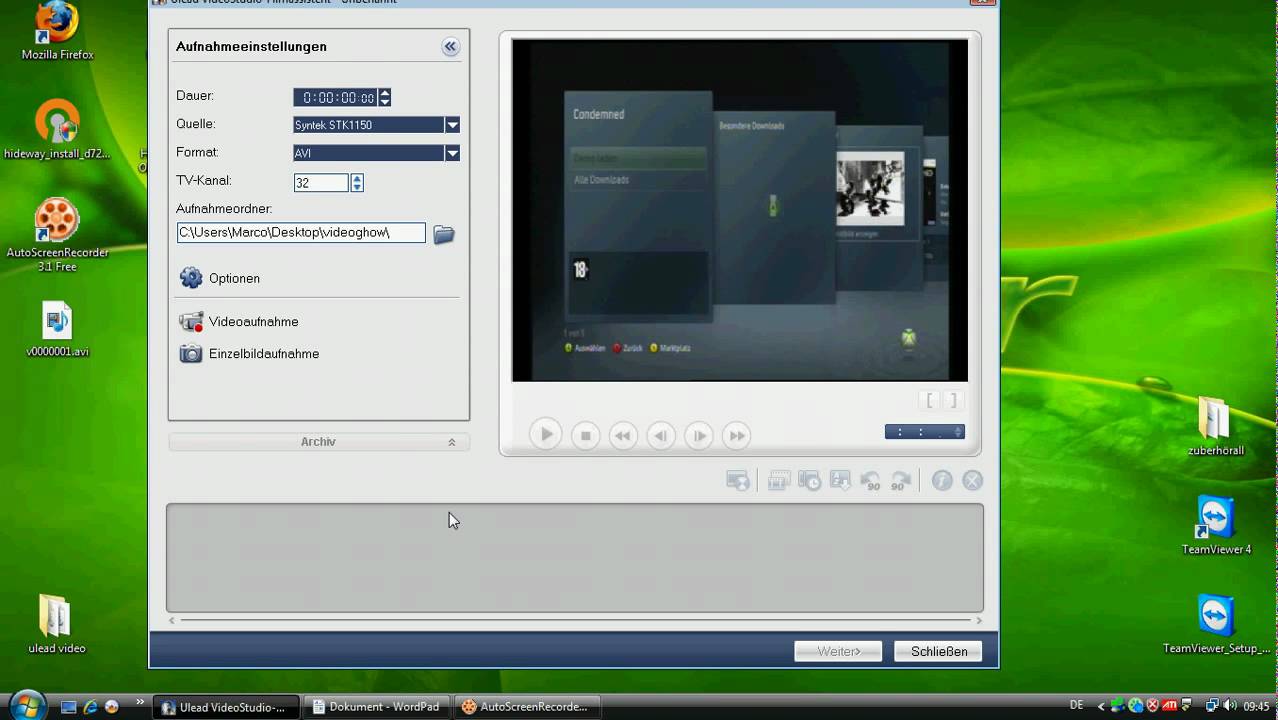Switch to Ulead VideoStudio taskbar button
The width and height of the screenshot is (1278, 720).
224,707
